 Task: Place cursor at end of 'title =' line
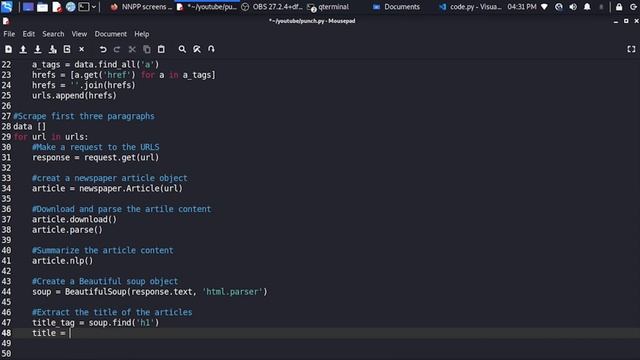tap(70, 333)
